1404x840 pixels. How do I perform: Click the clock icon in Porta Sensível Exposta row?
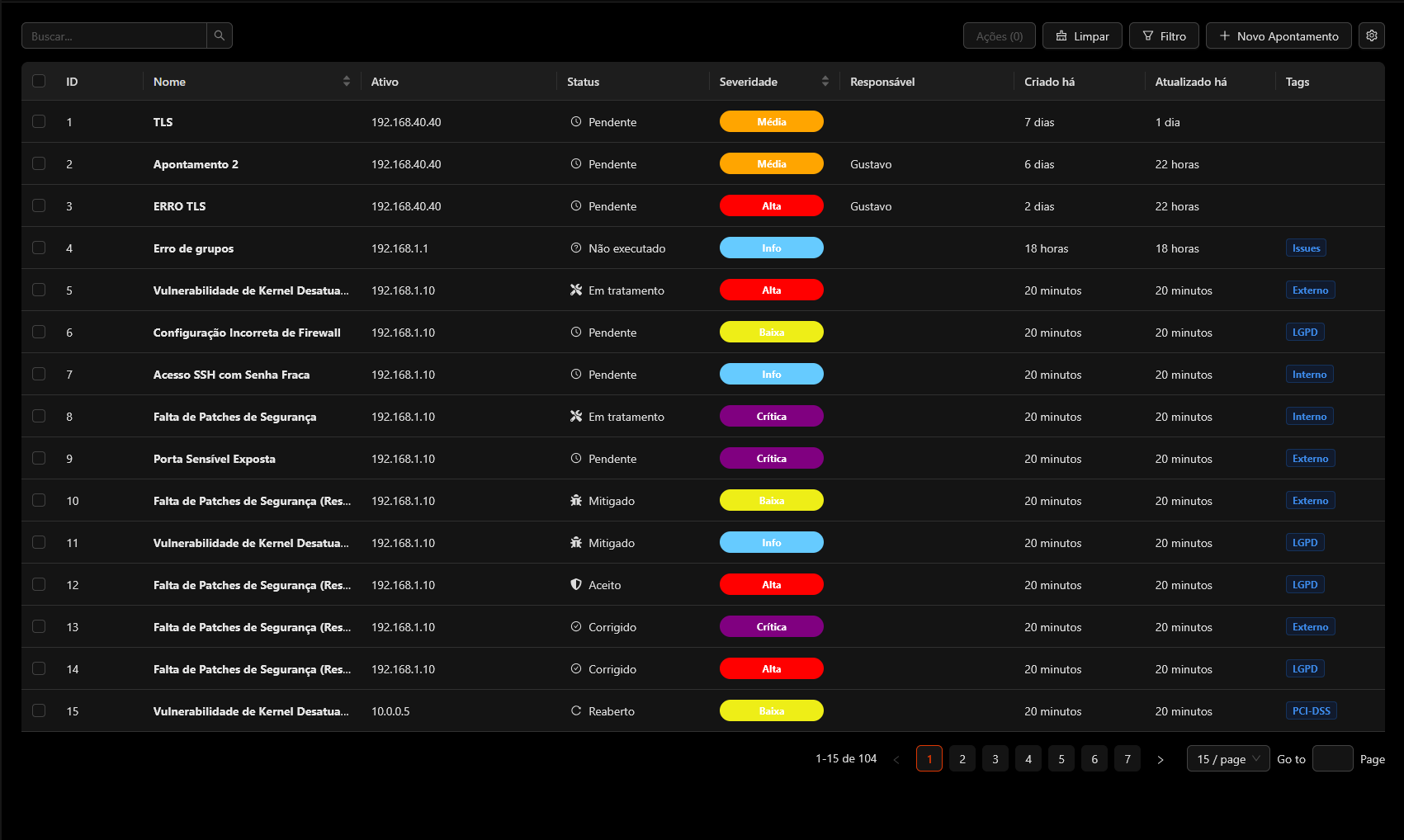576,458
